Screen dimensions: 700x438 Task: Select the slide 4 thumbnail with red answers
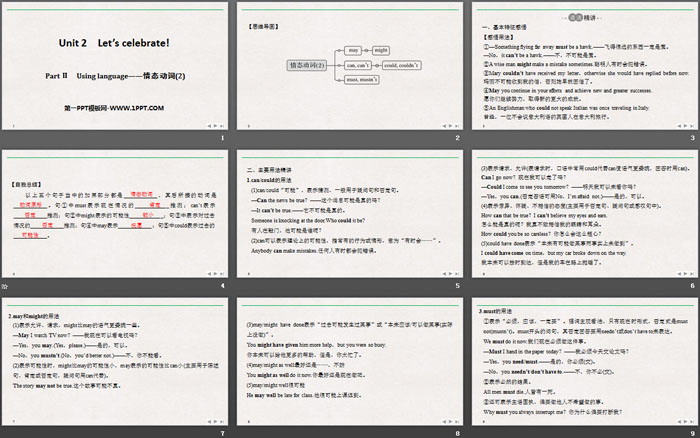tap(115, 214)
